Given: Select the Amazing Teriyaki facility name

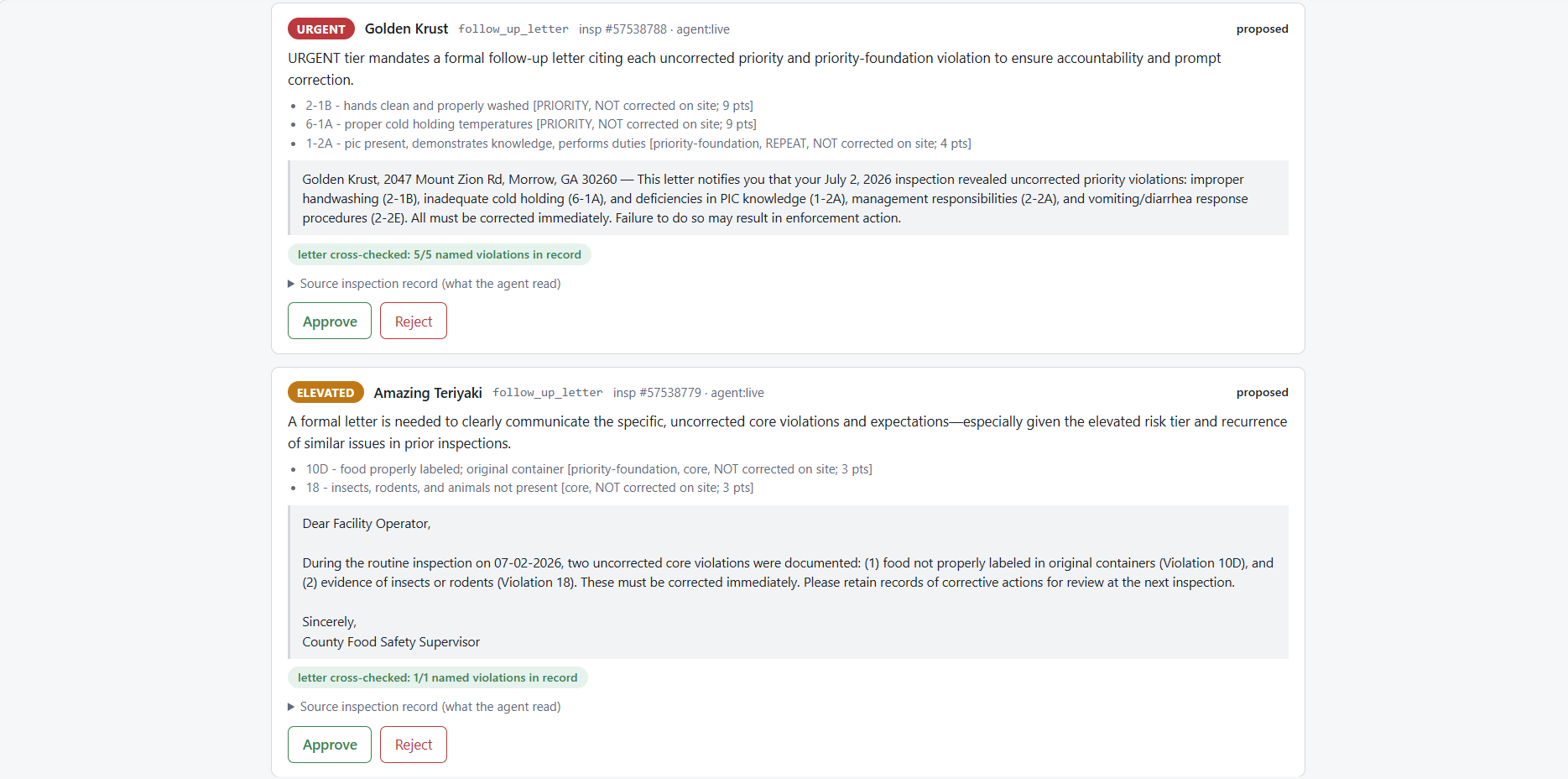Looking at the screenshot, I should [428, 392].
